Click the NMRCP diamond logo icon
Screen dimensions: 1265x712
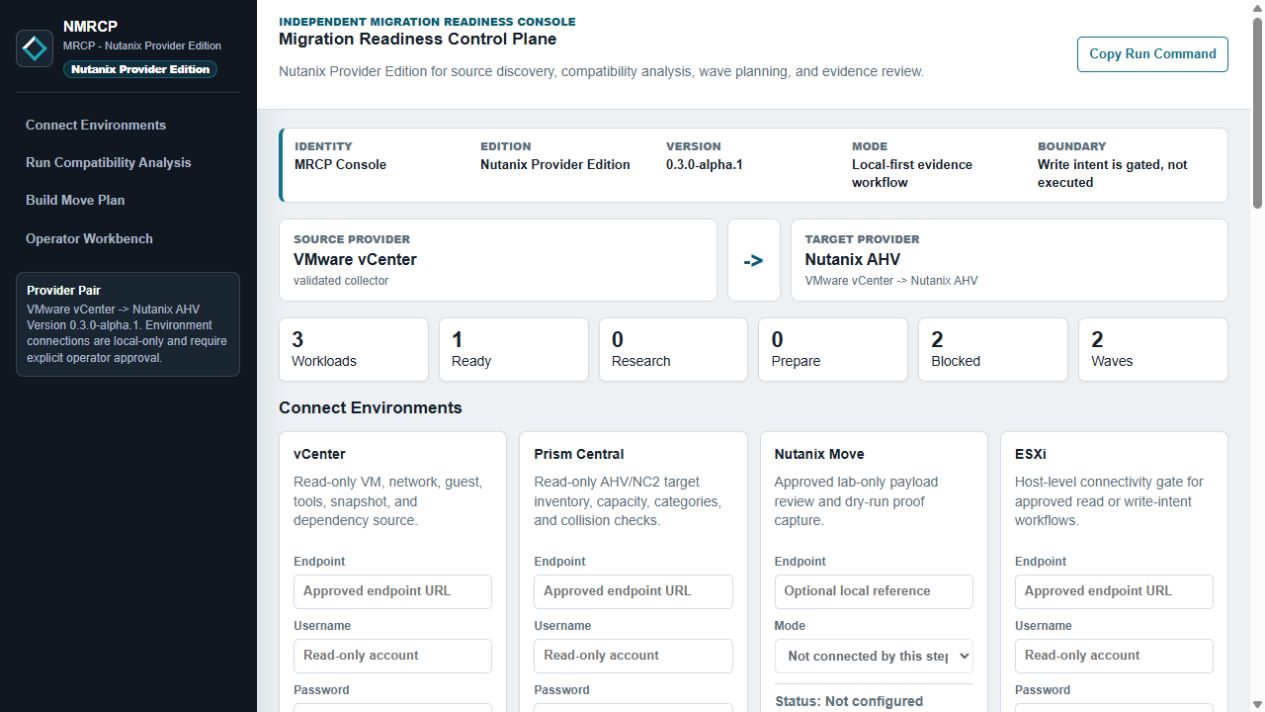pyautogui.click(x=35, y=48)
